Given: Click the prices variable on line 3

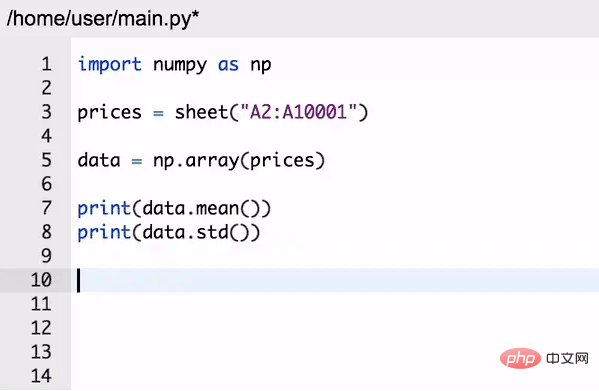Looking at the screenshot, I should coord(110,113).
